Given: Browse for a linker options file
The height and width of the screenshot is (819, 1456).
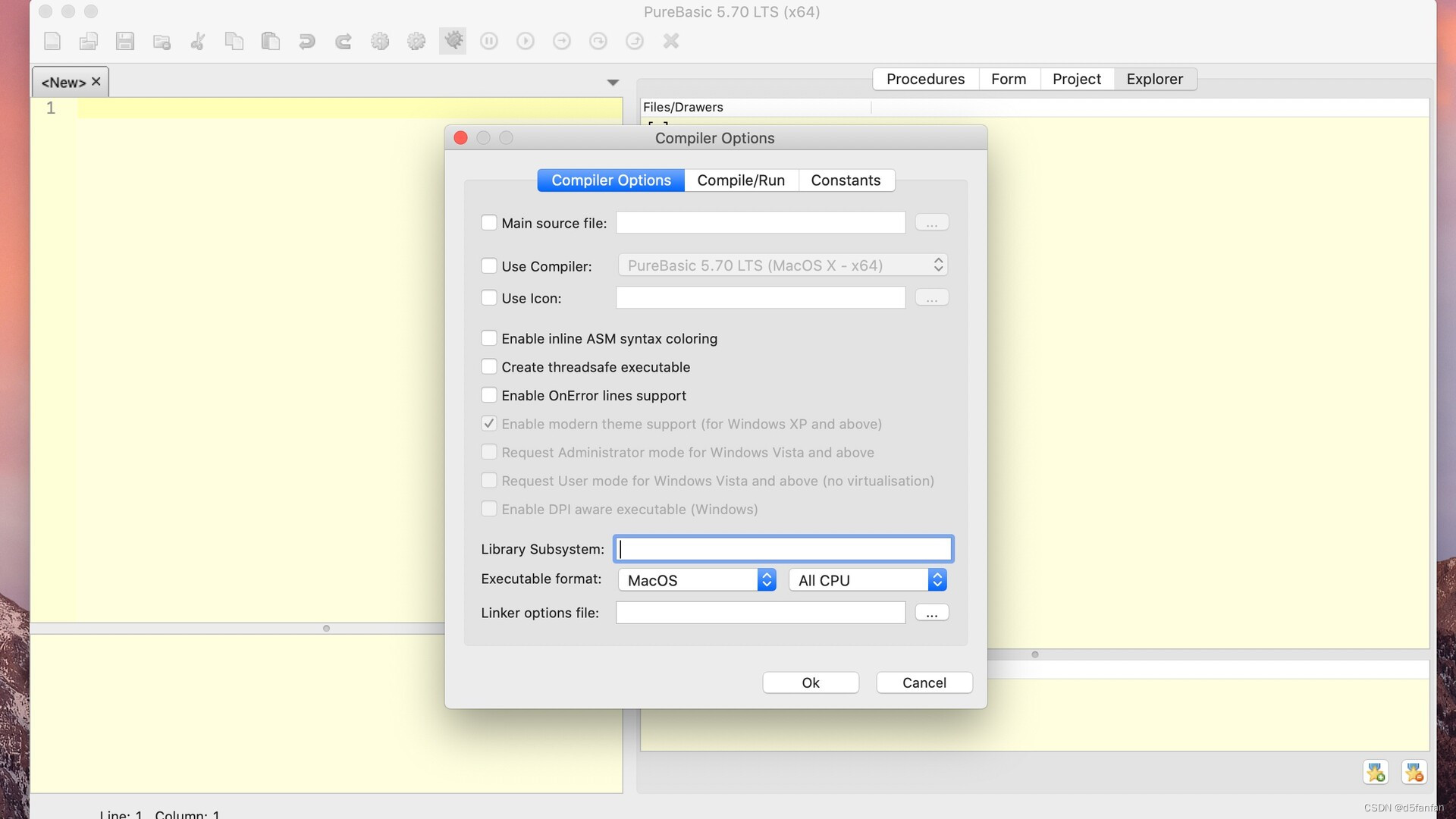Looking at the screenshot, I should 931,612.
